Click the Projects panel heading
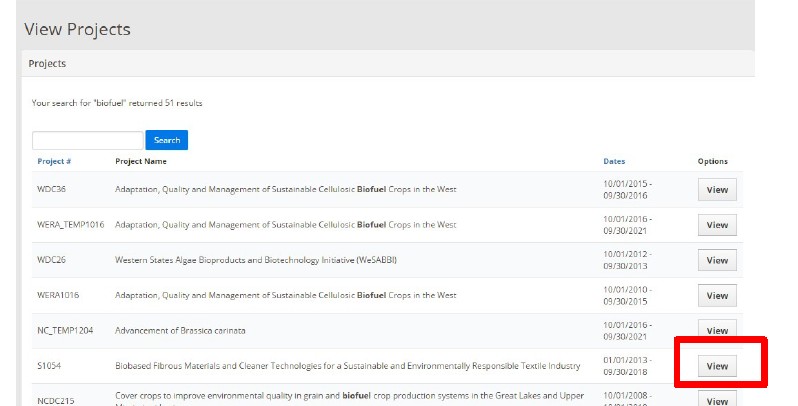 click(x=47, y=63)
